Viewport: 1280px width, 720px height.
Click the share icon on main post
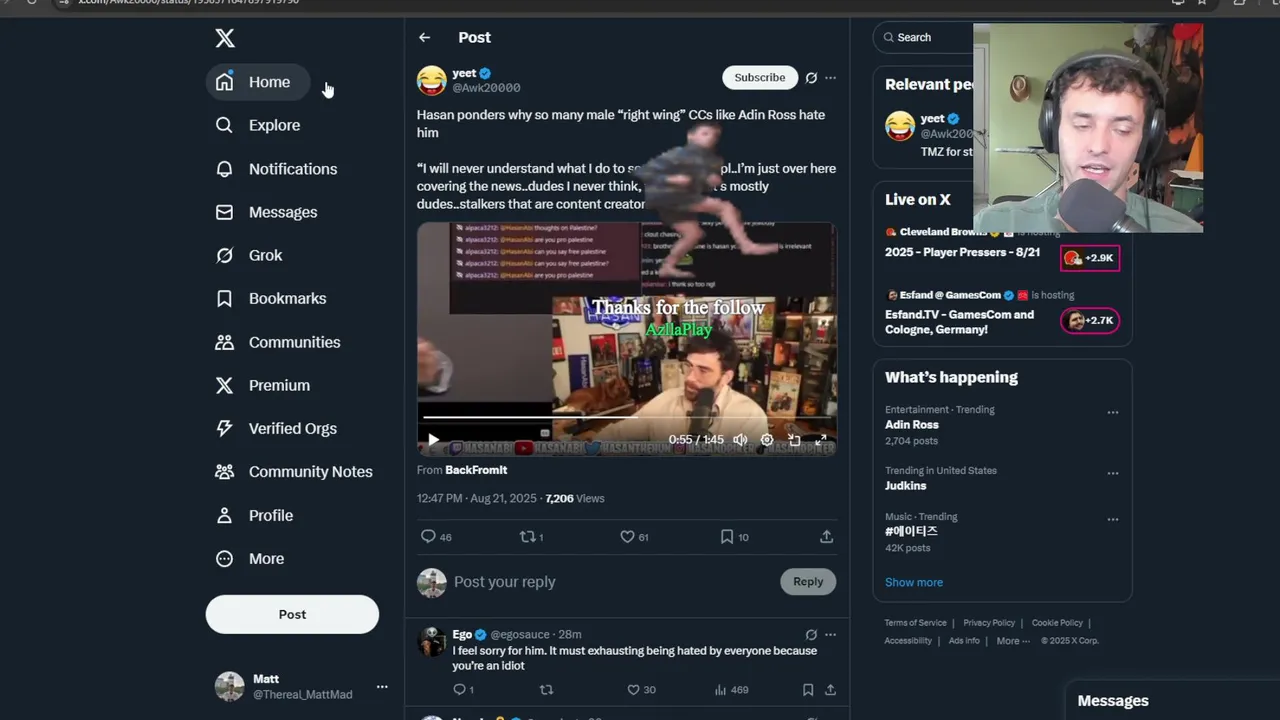[x=826, y=537]
